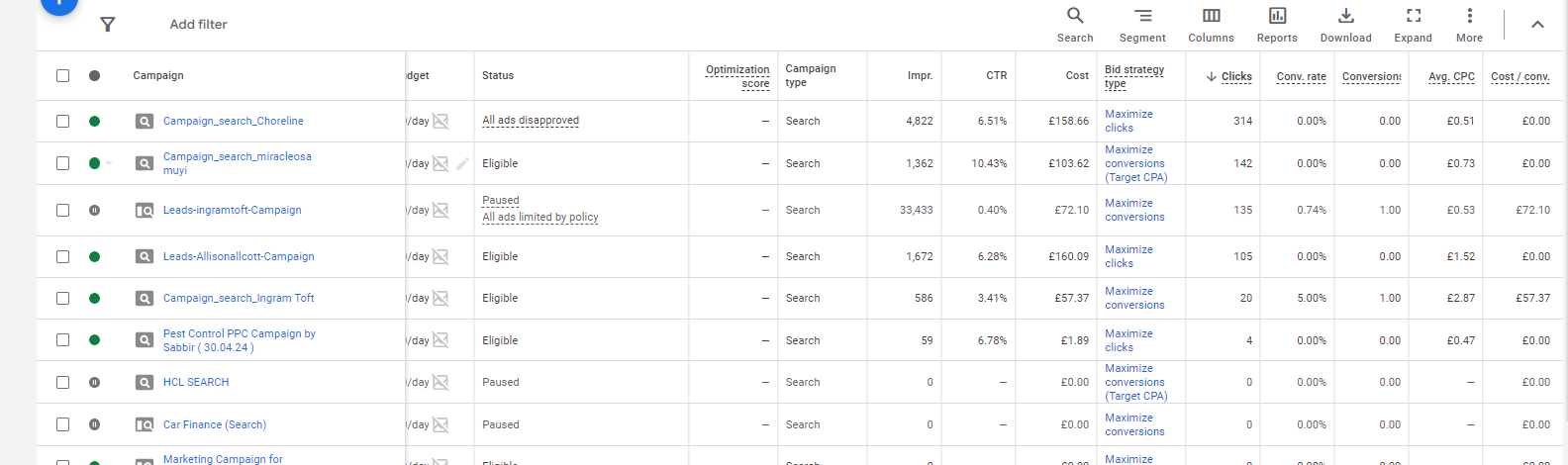Click the filter funnel icon
1568x465 pixels.
click(108, 25)
